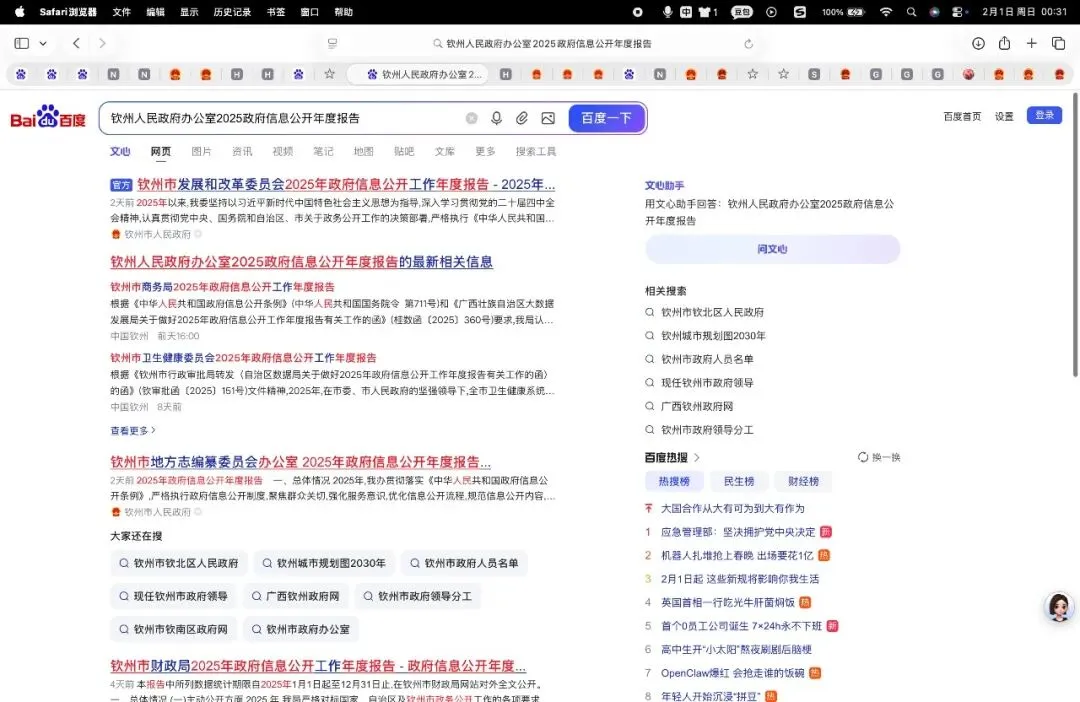The height and width of the screenshot is (702, 1080).
Task: Select the active tab 钦州人民政府办公室2...
Action: [x=419, y=74]
